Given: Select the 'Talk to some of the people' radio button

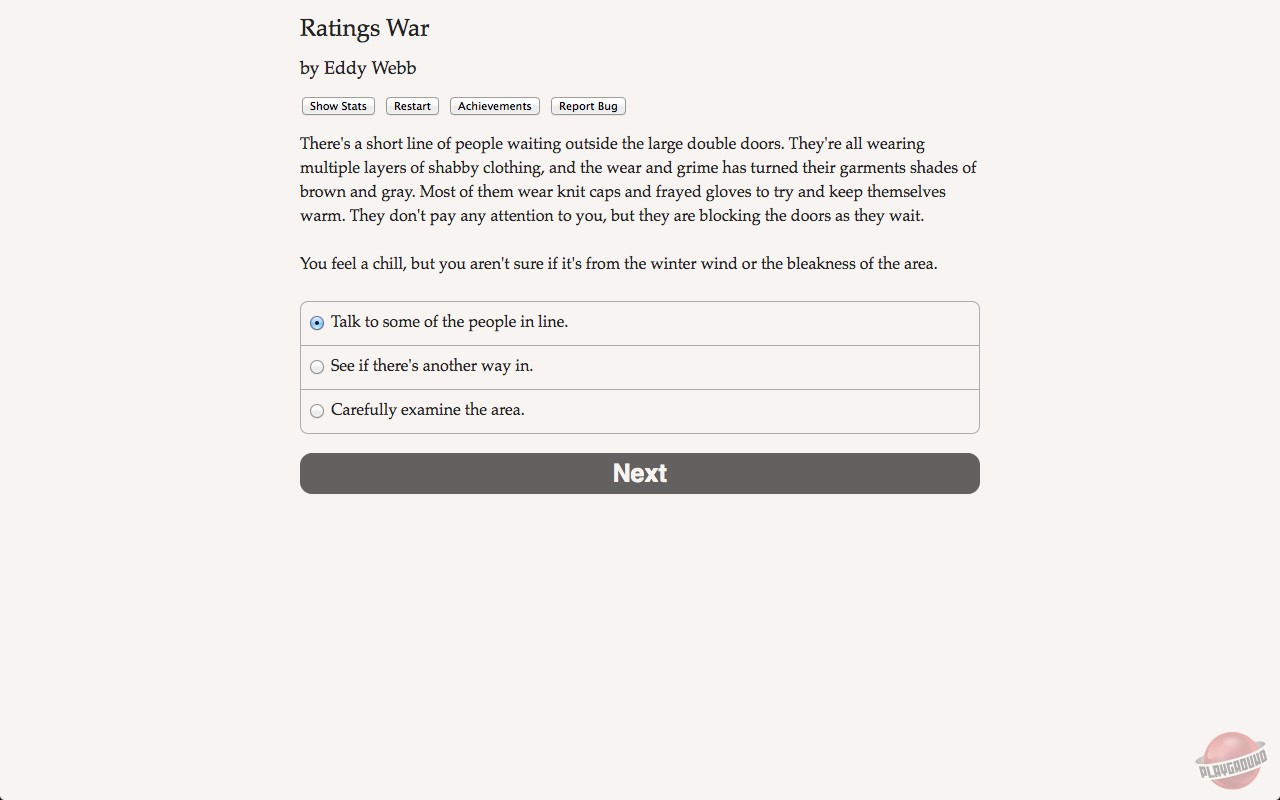Looking at the screenshot, I should coord(317,323).
